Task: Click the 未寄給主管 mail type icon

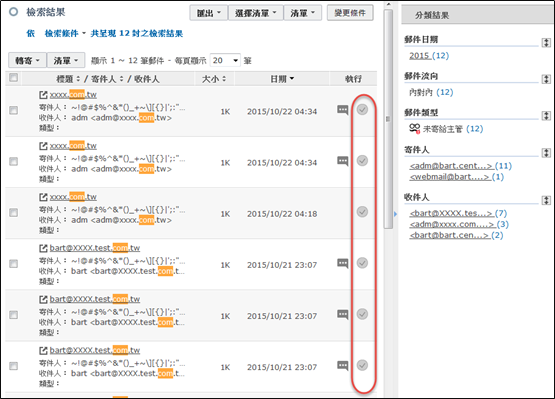Action: (414, 129)
